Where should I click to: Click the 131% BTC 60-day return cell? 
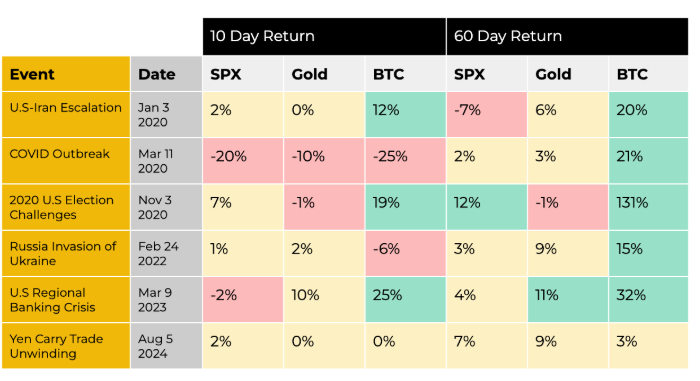pyautogui.click(x=648, y=207)
